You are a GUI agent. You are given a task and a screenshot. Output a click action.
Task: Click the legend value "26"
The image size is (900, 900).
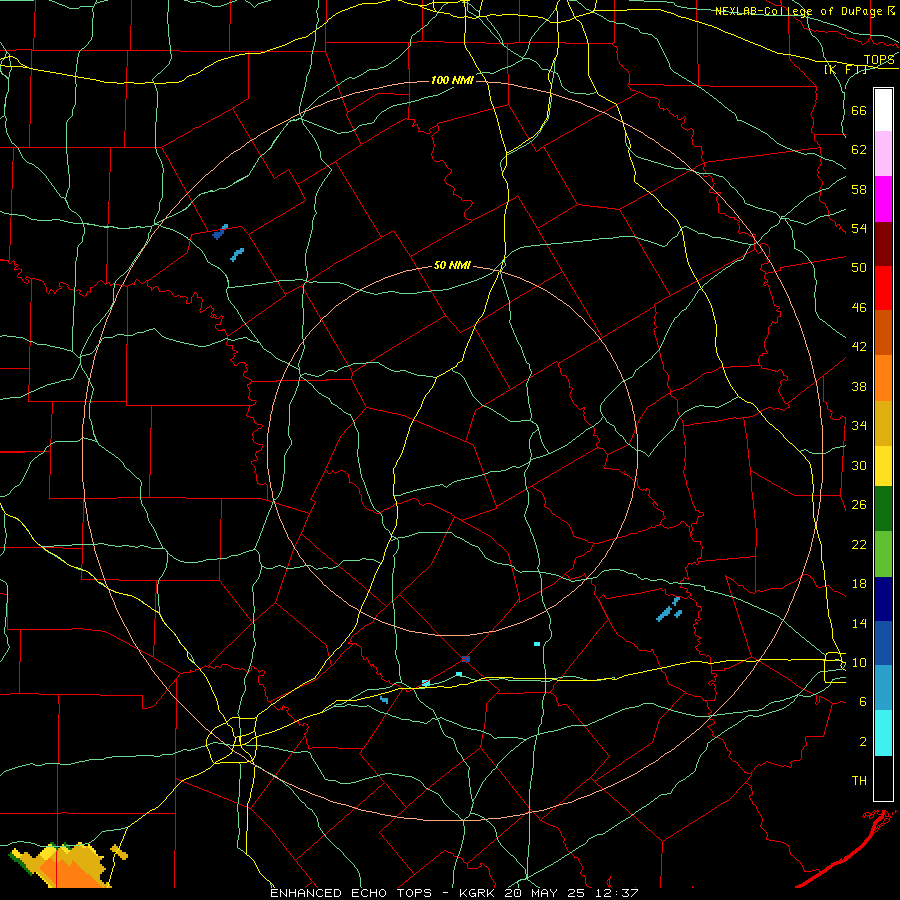859,505
